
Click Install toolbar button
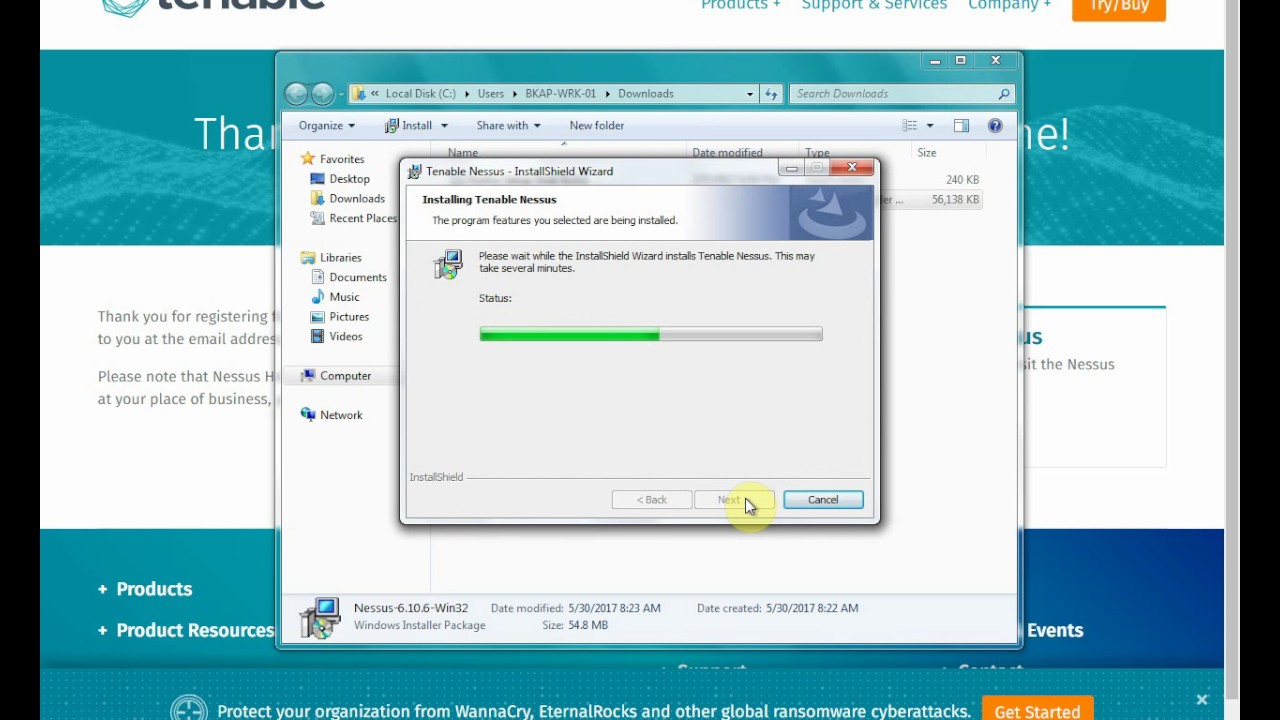coord(408,126)
